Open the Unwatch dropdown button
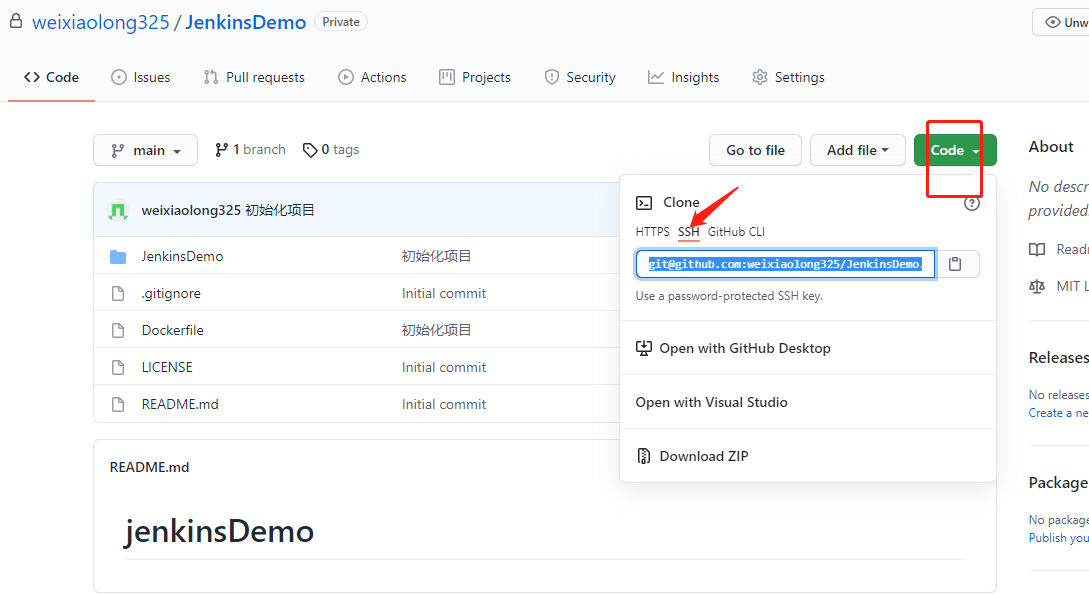Image resolution: width=1089 pixels, height=594 pixels. click(1061, 22)
